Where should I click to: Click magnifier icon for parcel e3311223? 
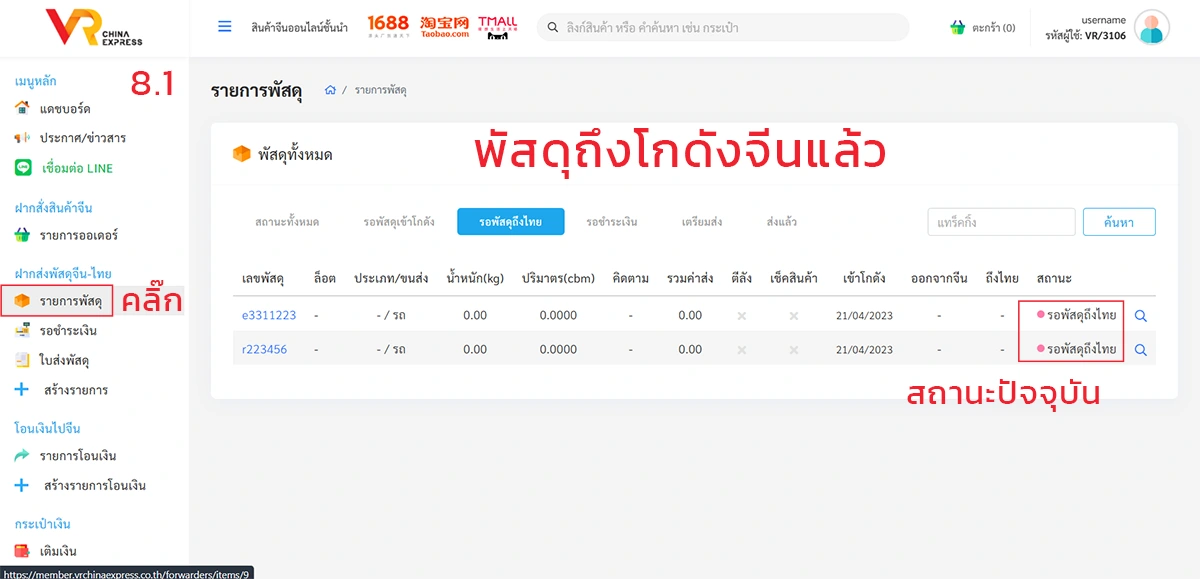[1140, 316]
